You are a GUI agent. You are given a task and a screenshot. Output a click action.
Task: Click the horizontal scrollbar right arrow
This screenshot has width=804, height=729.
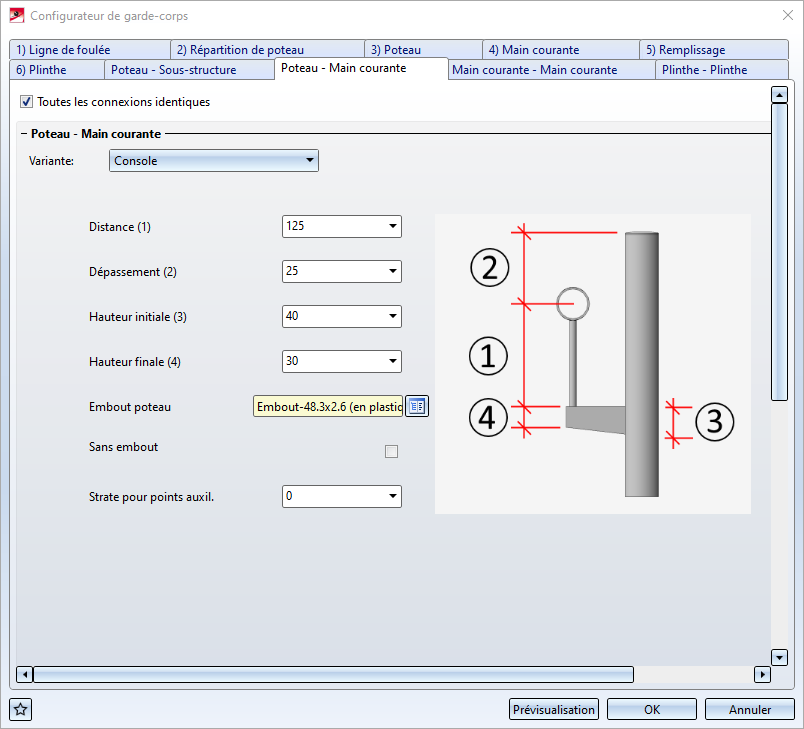point(762,675)
